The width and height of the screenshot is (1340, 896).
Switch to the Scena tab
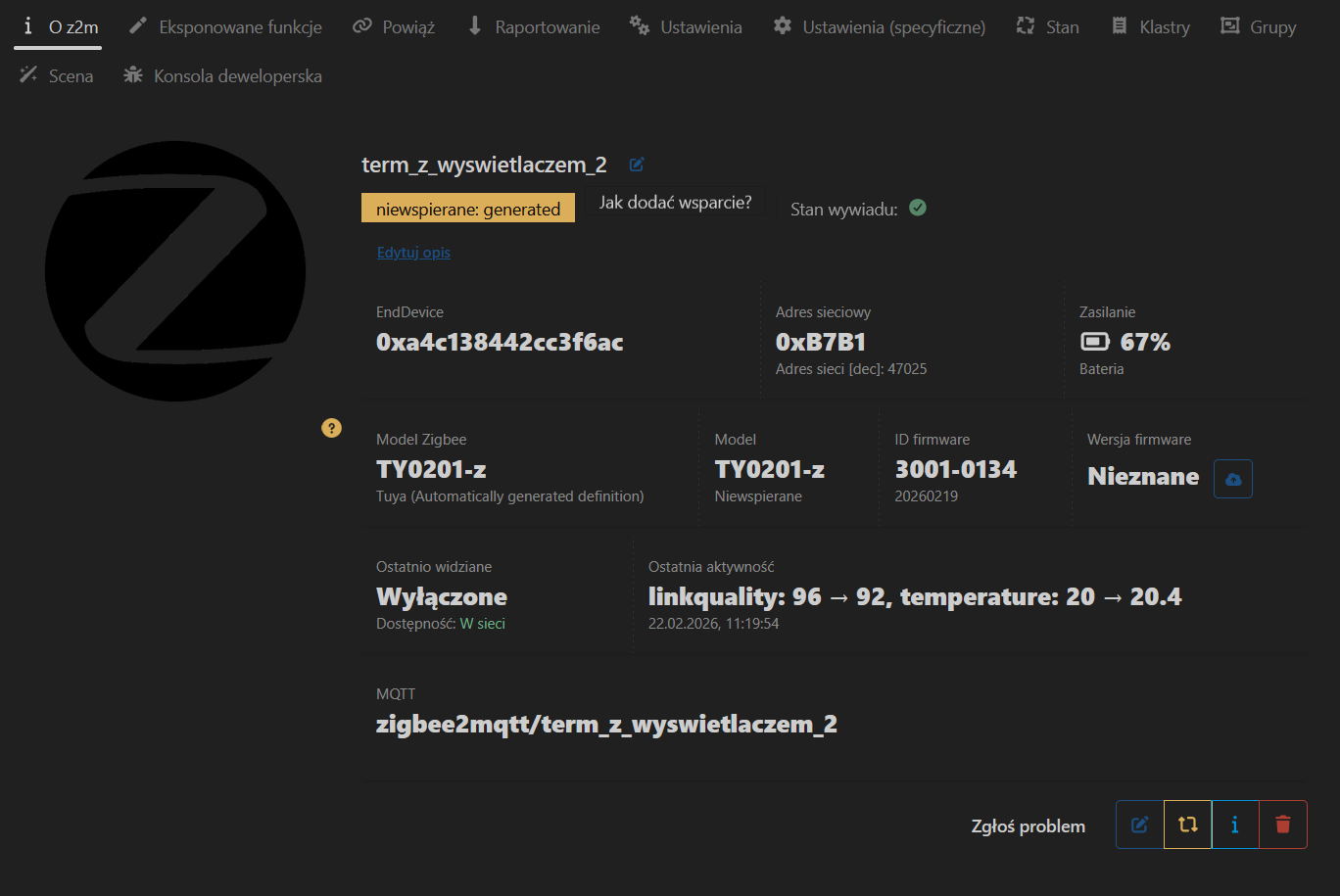click(x=57, y=76)
